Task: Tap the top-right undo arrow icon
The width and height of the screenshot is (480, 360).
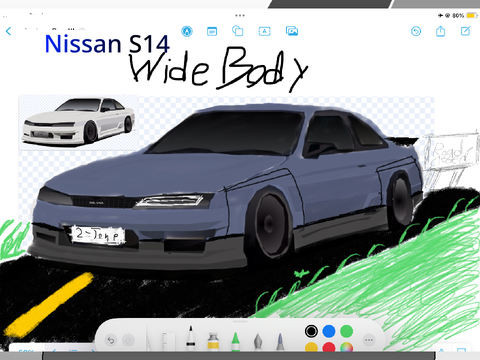Action: point(416,31)
